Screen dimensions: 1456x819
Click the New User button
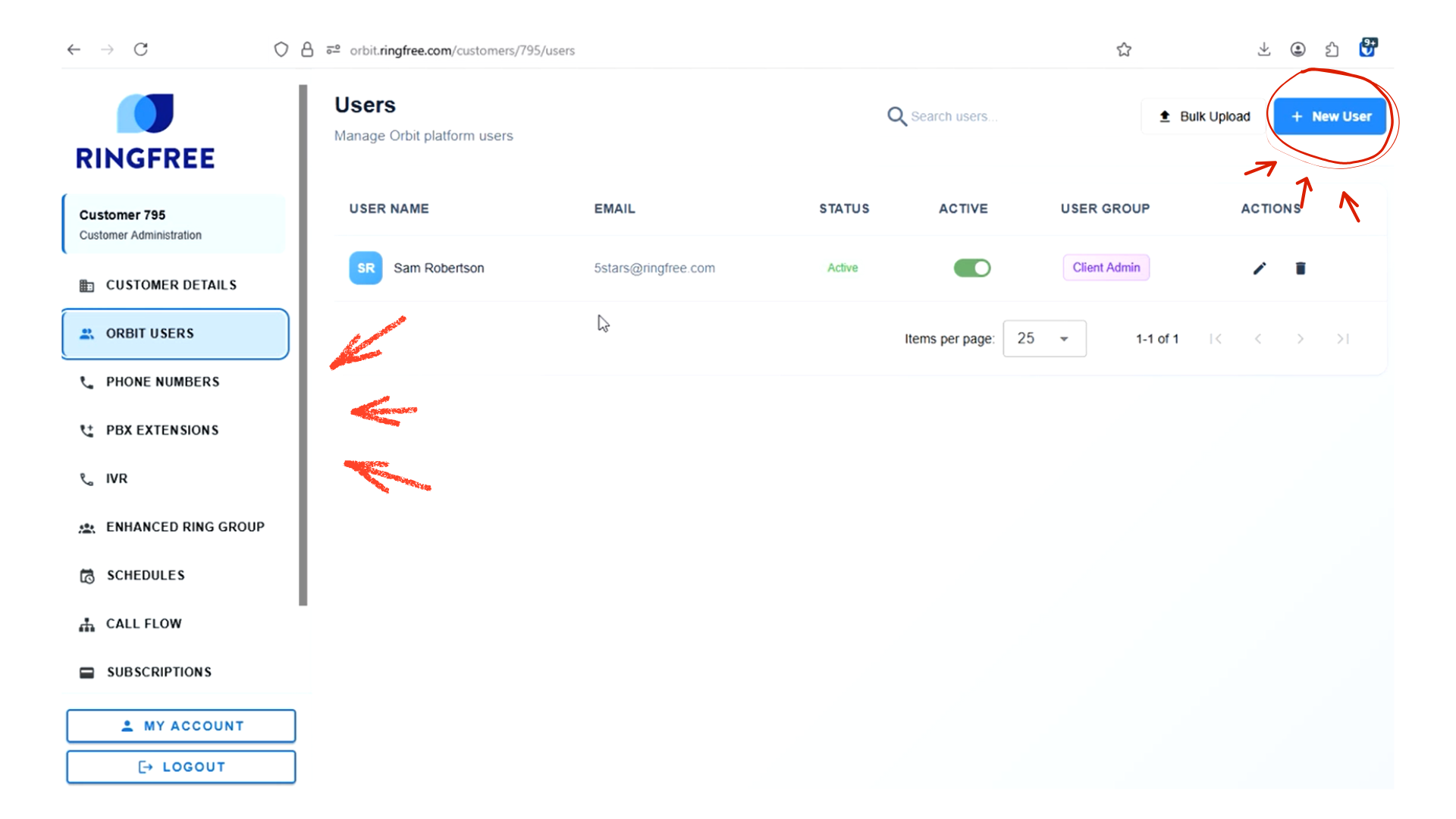pyautogui.click(x=1330, y=117)
